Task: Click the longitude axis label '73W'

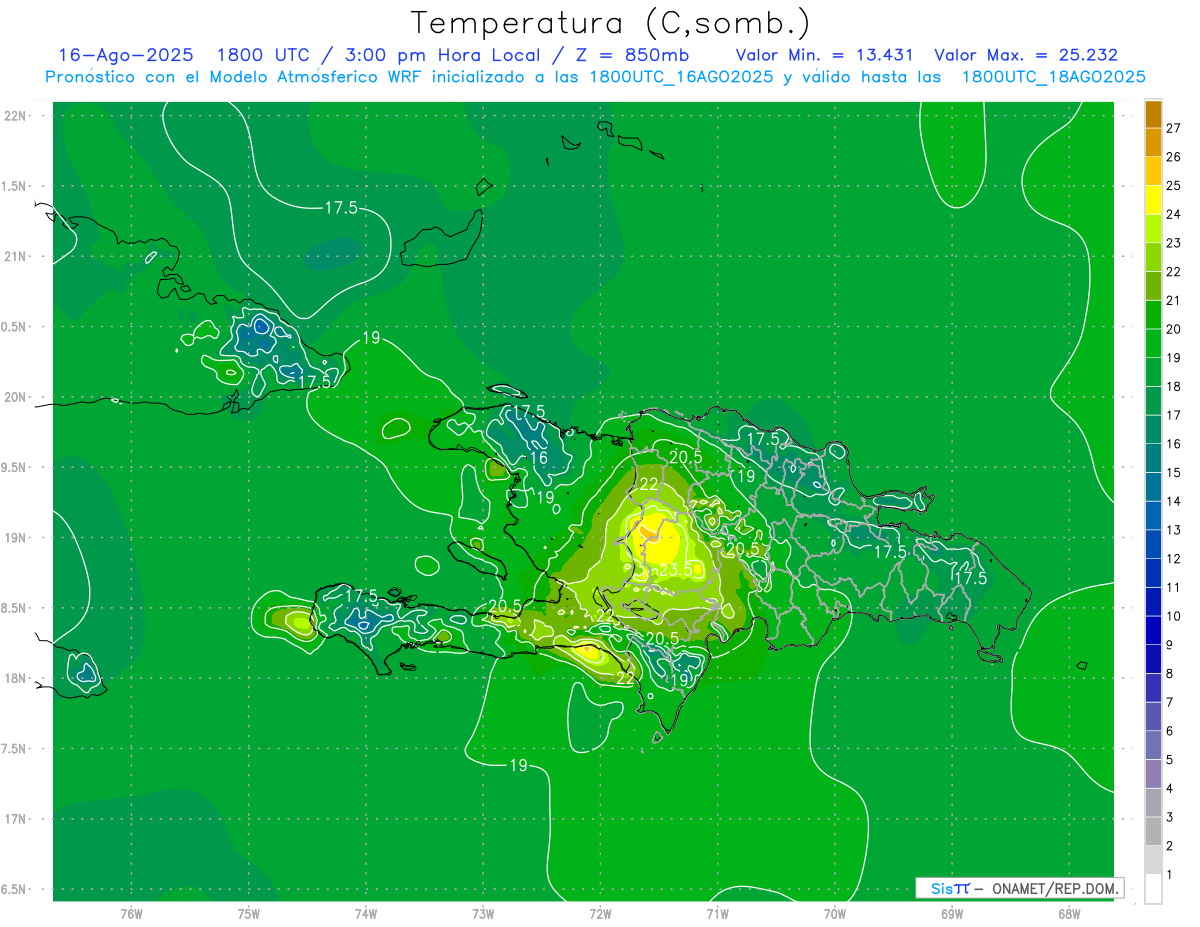Action: 483,913
